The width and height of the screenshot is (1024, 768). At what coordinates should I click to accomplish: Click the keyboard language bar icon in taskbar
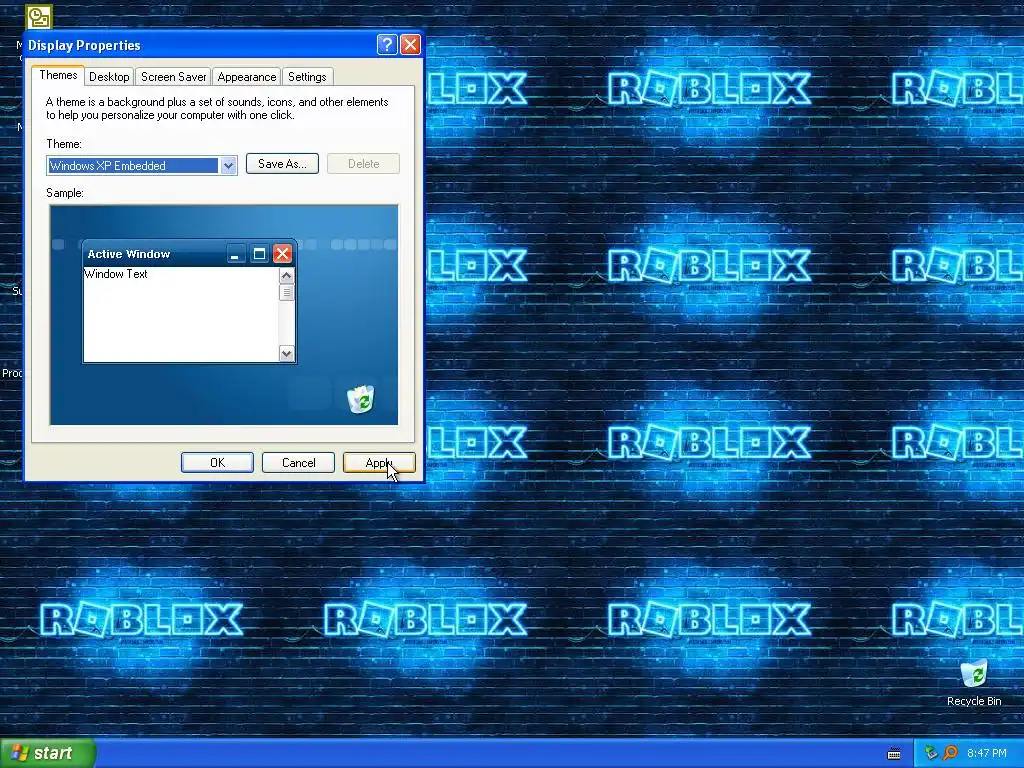pos(894,754)
